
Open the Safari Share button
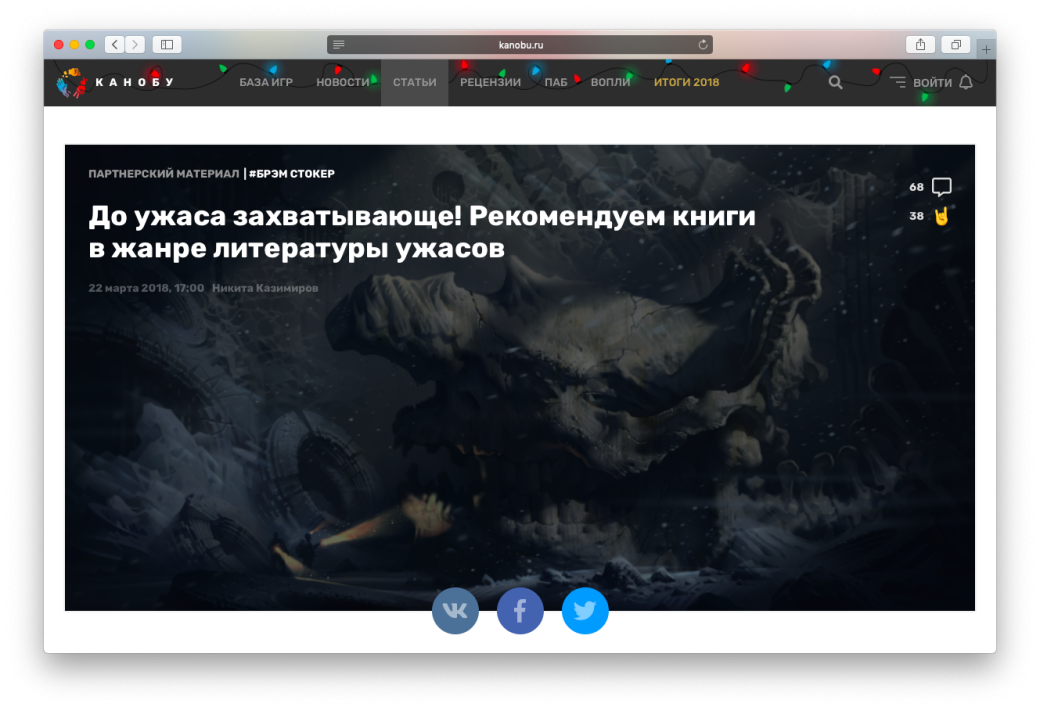[921, 44]
